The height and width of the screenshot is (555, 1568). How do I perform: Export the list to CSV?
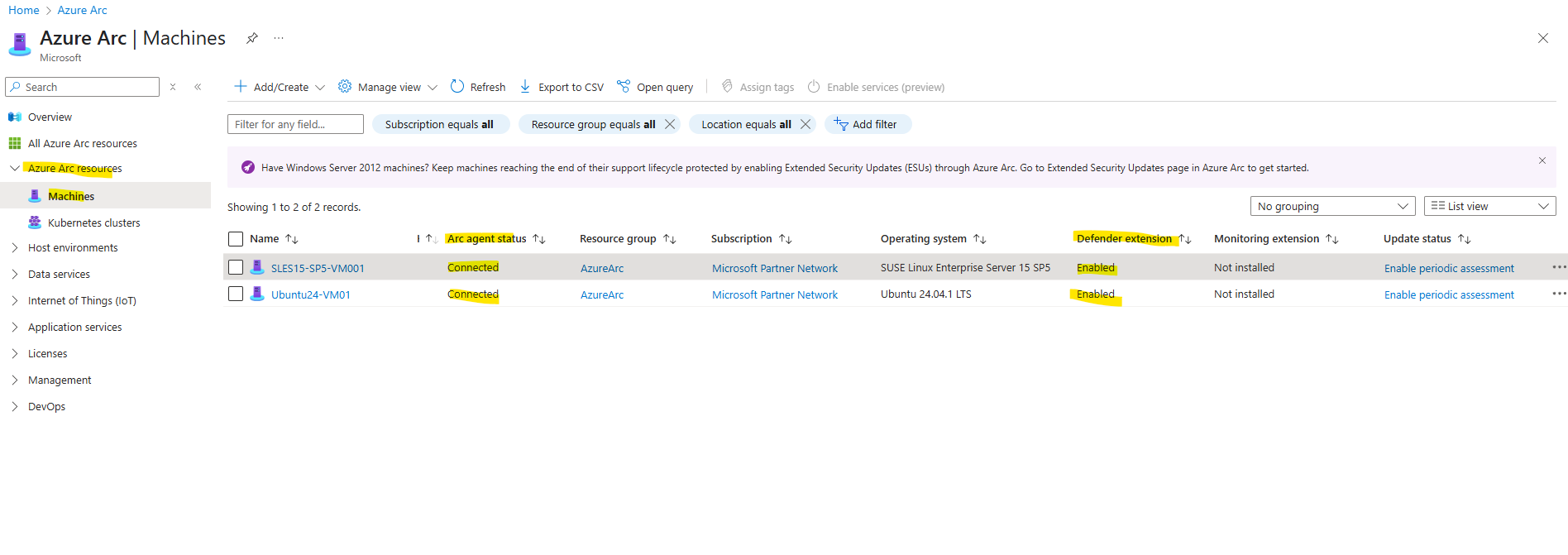pos(562,87)
